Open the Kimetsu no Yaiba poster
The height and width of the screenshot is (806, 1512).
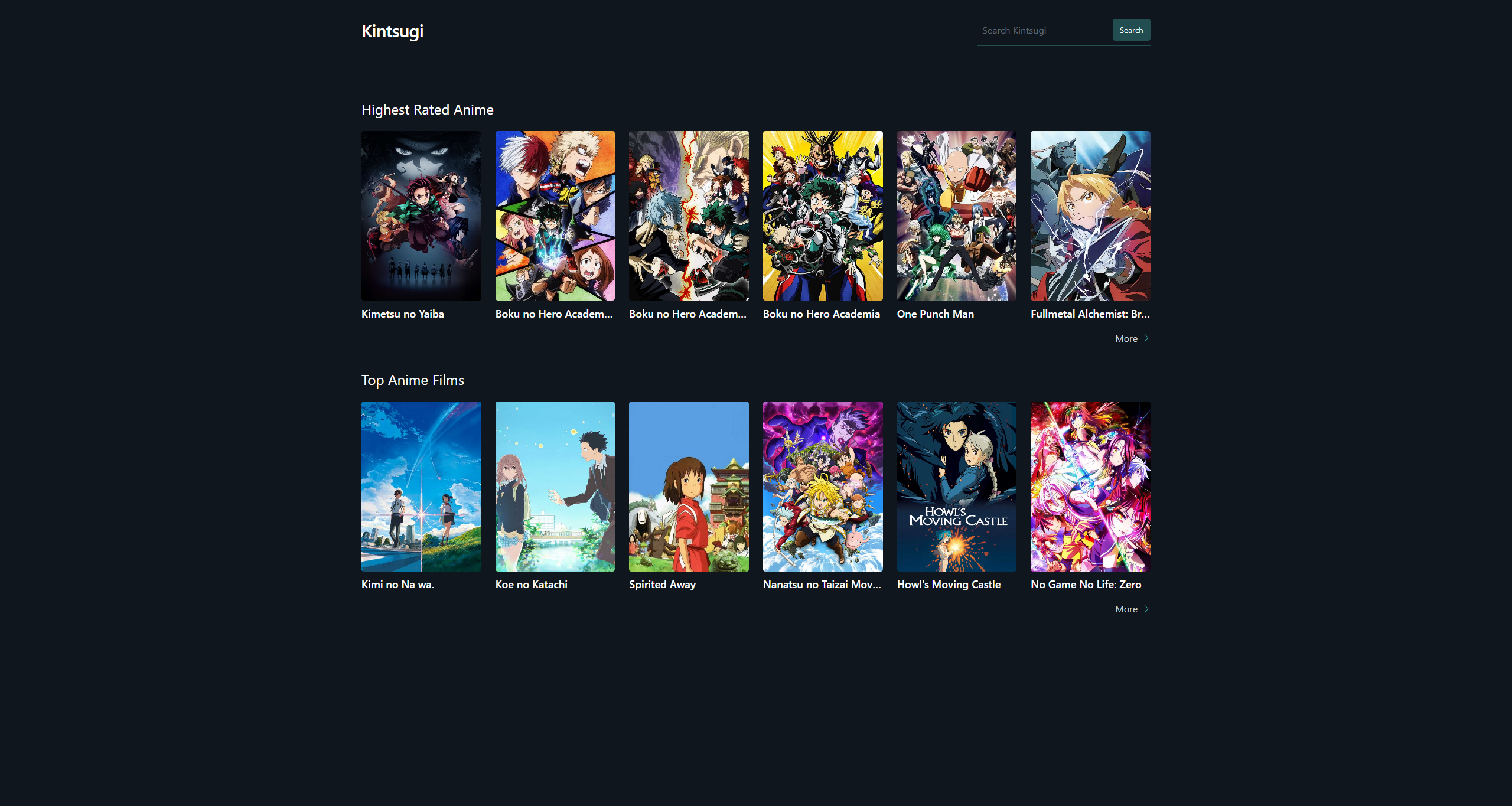pos(421,216)
